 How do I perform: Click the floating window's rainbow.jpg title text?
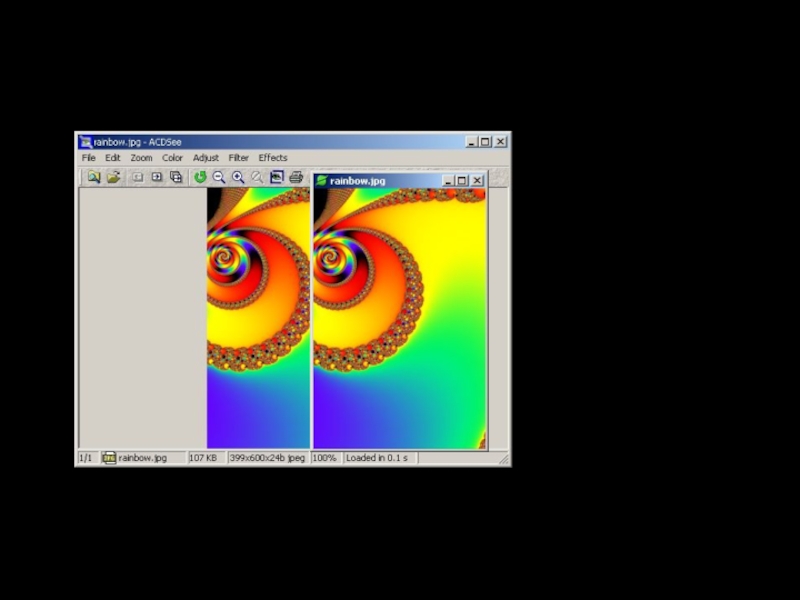(358, 181)
